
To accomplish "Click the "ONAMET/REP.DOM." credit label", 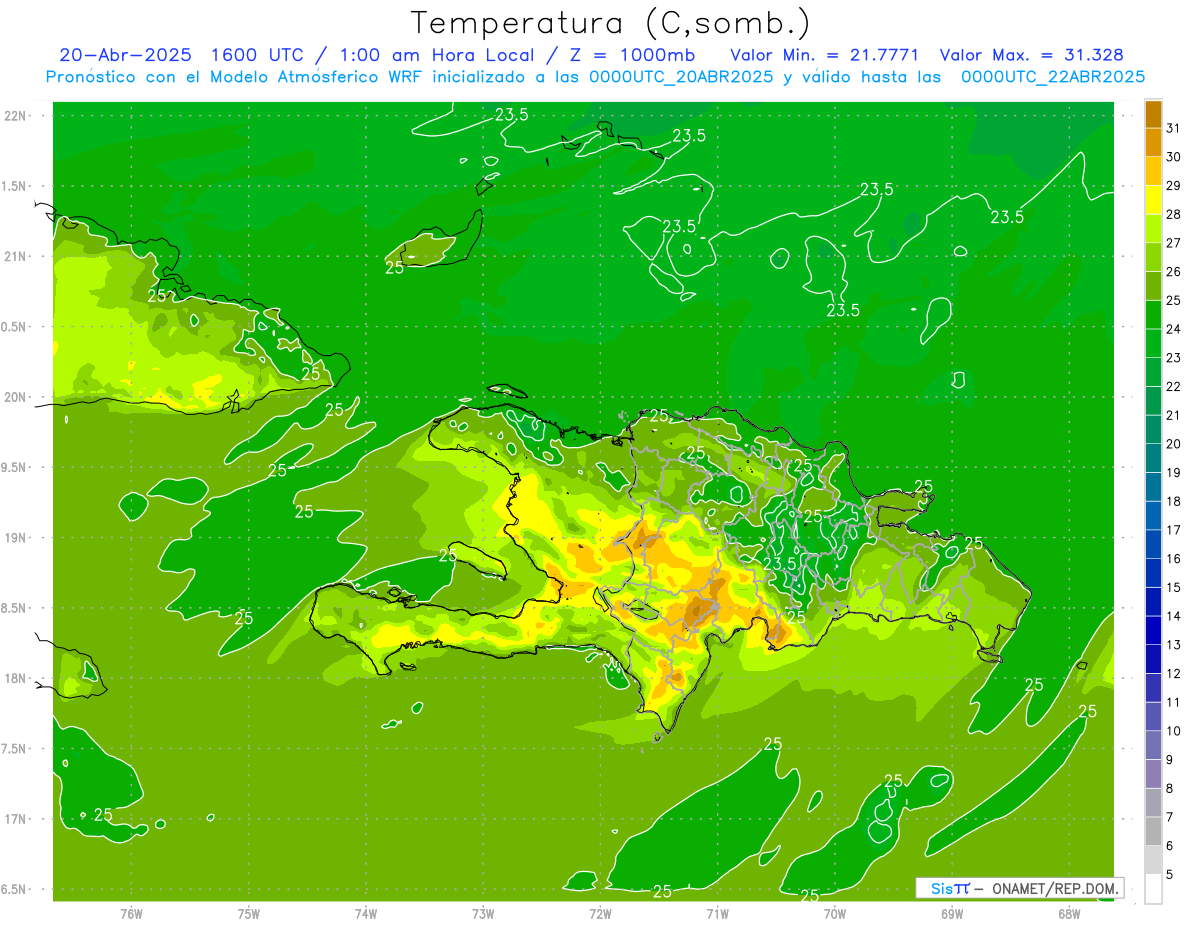I will coord(1054,888).
